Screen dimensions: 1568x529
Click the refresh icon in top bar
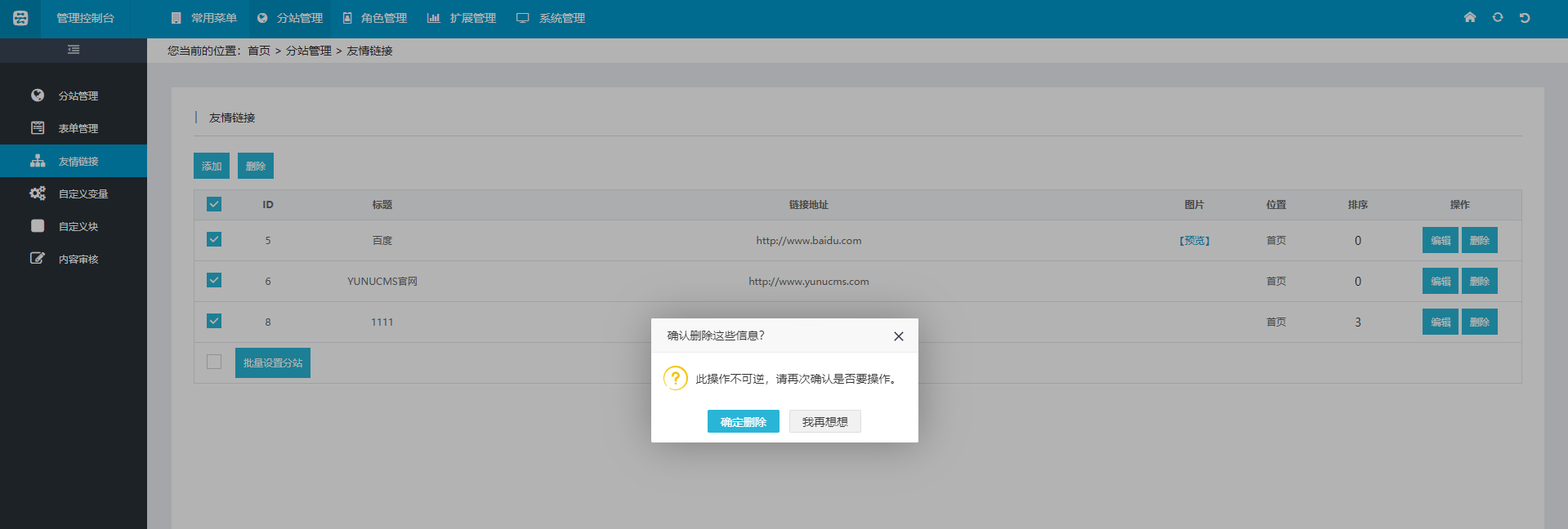click(x=1498, y=17)
